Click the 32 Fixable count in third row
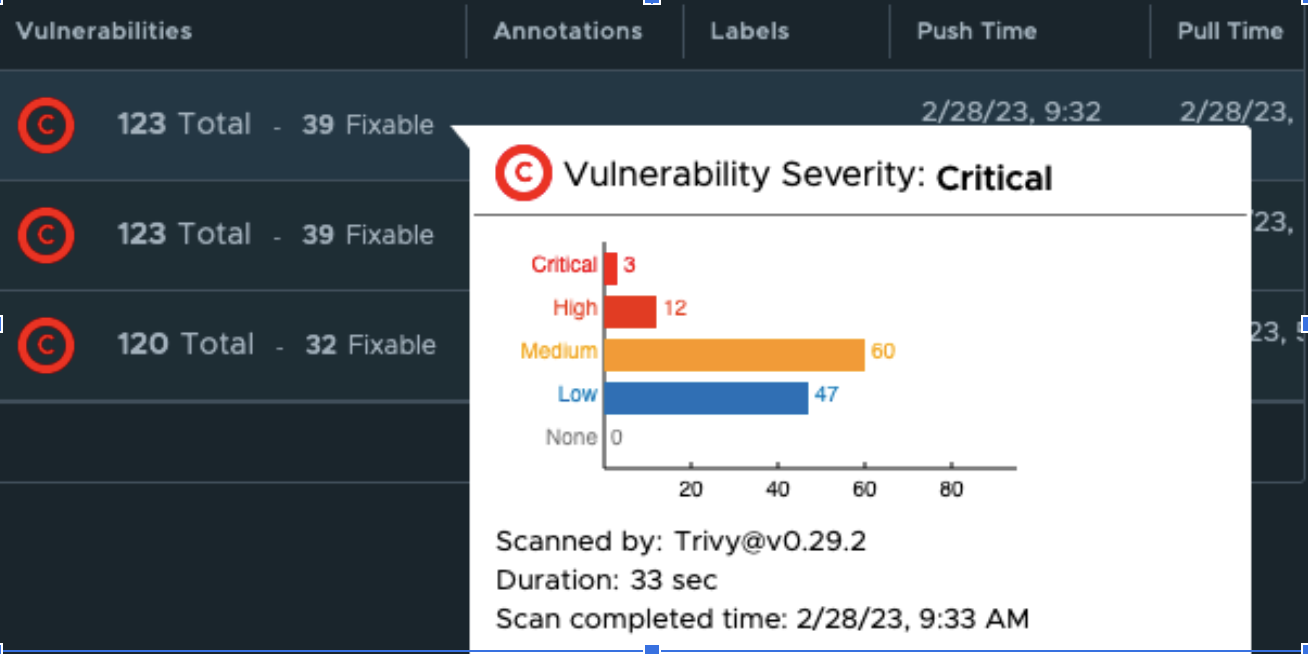1308x654 pixels. pyautogui.click(x=370, y=345)
